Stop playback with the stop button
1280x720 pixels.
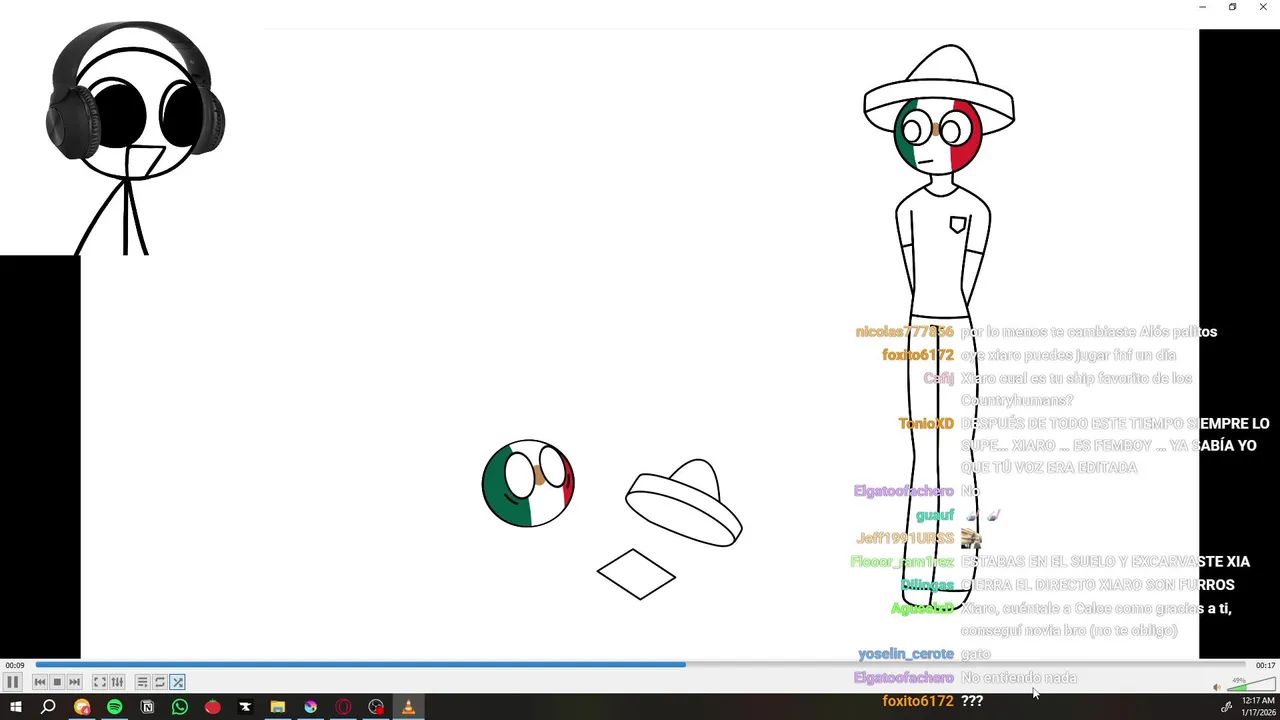click(x=57, y=682)
